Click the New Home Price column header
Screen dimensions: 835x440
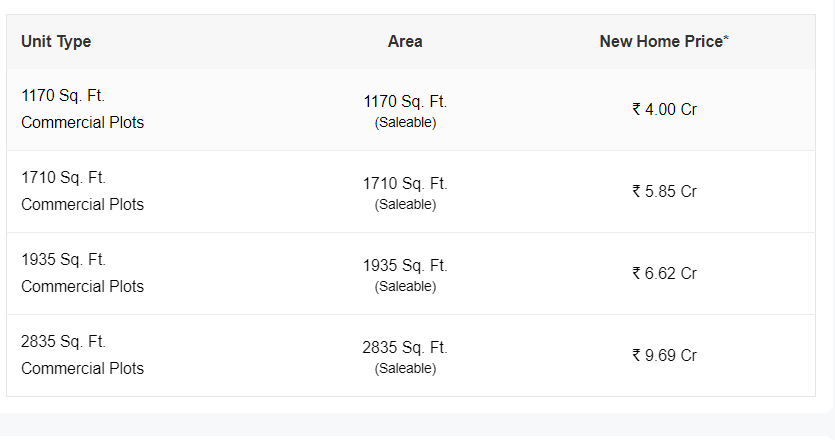(664, 42)
